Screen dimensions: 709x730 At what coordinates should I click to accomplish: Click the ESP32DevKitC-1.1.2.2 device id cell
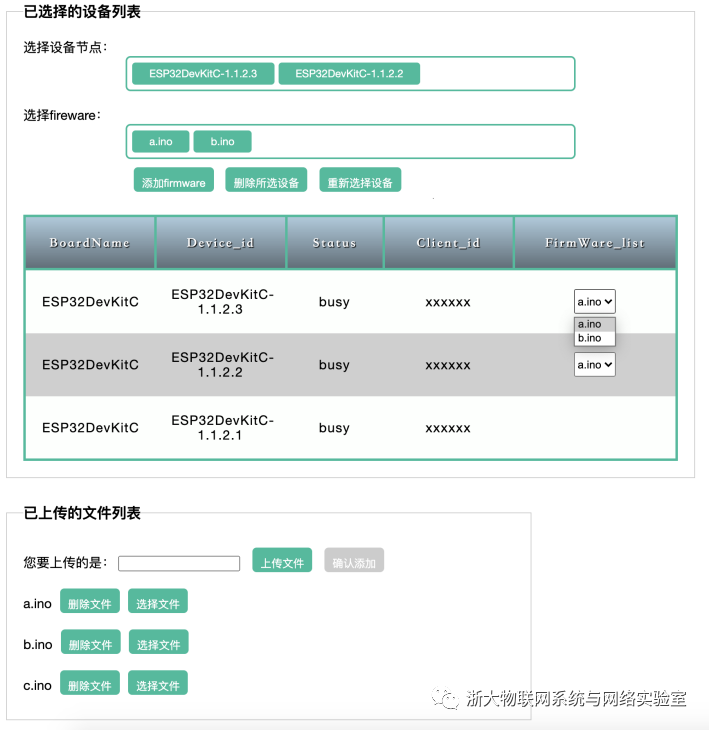pos(222,365)
